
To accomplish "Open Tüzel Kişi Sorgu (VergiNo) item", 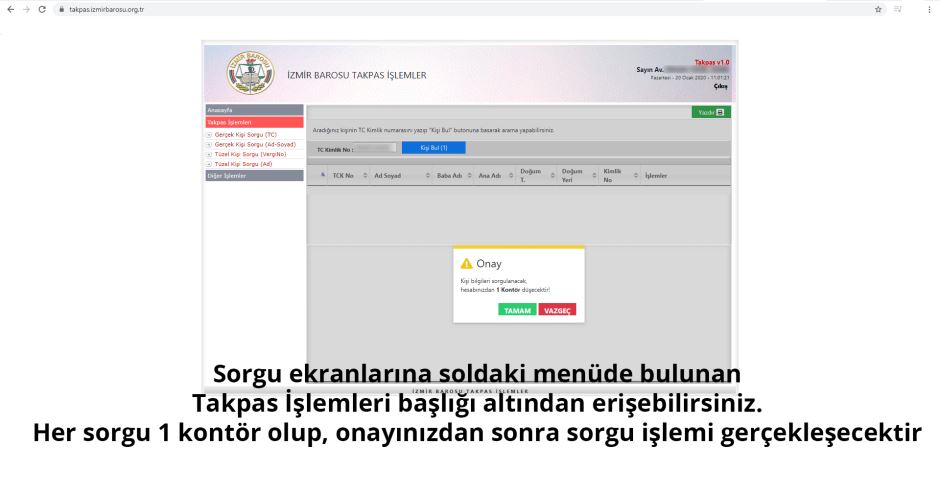I will coord(251,154).
